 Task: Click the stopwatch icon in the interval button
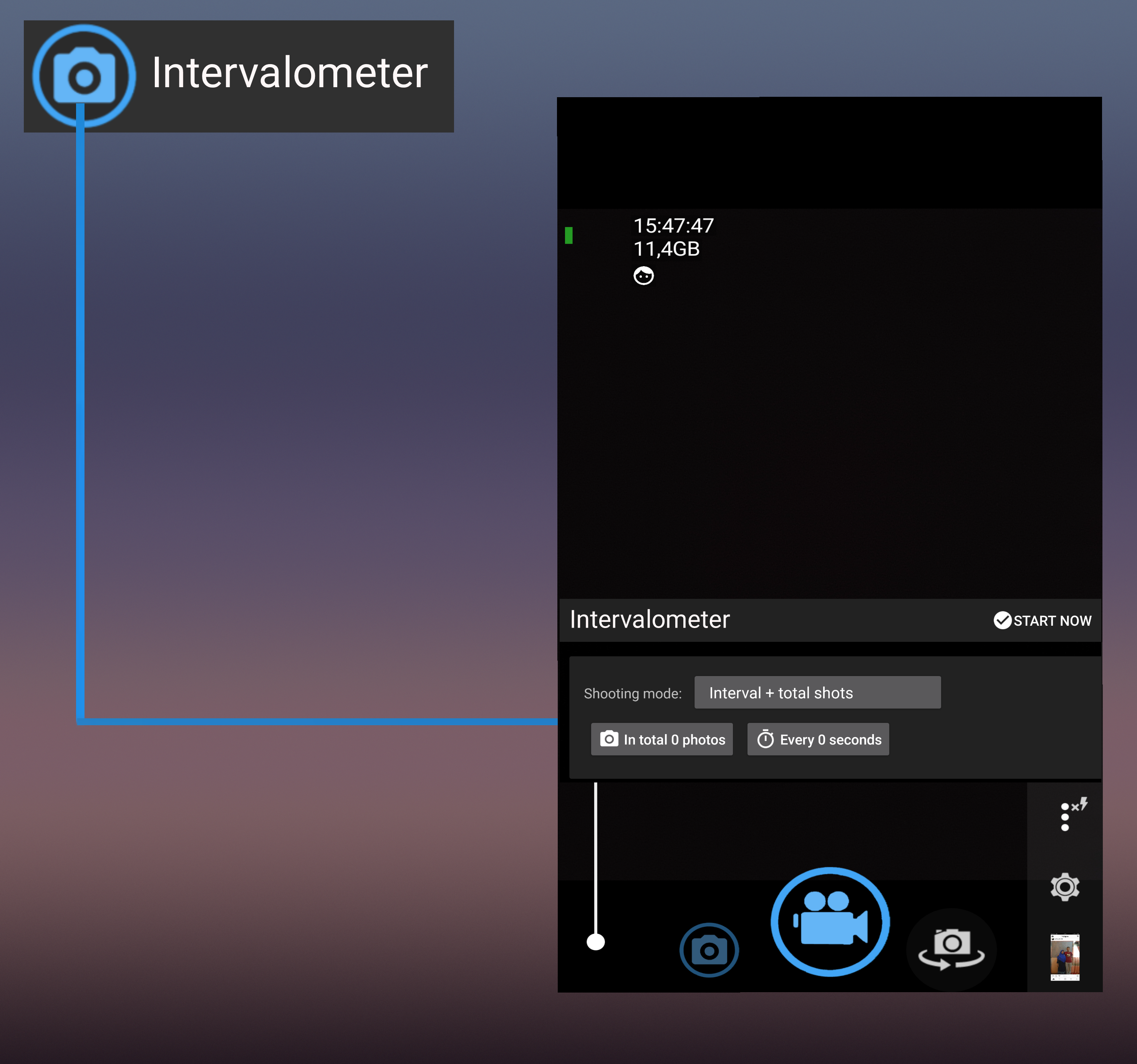(x=765, y=739)
